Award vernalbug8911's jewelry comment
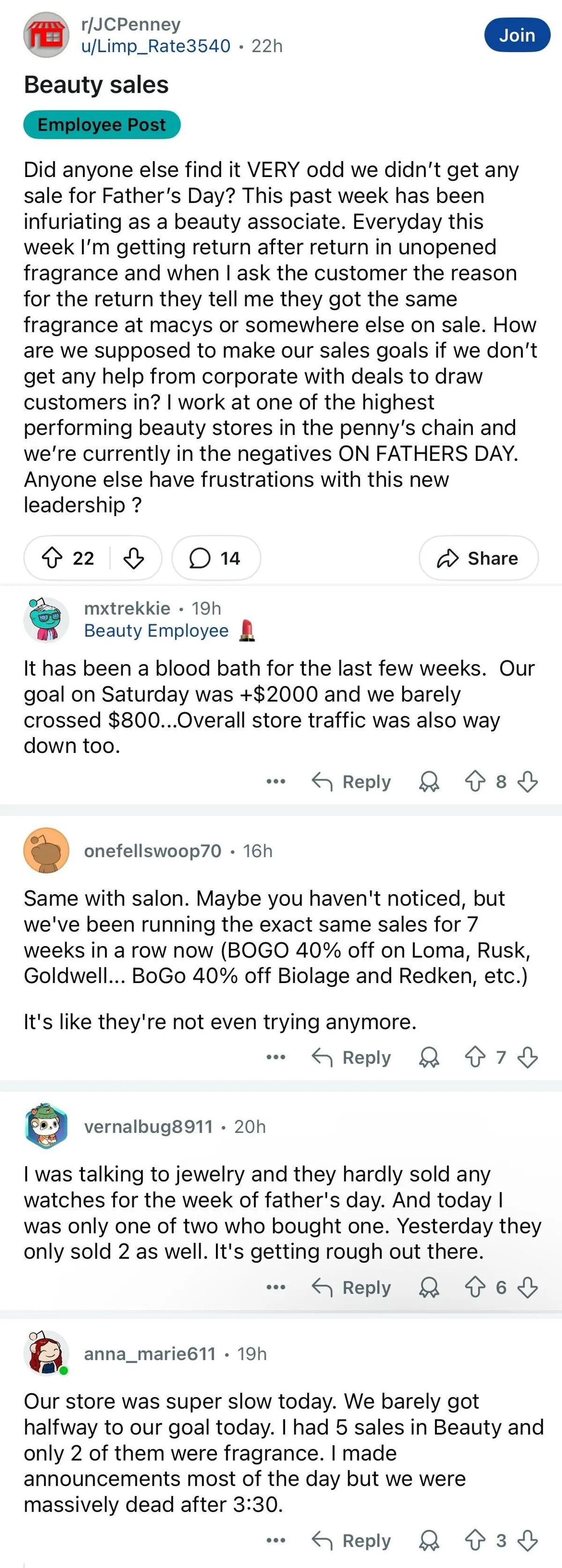562x1568 pixels. [x=429, y=1287]
